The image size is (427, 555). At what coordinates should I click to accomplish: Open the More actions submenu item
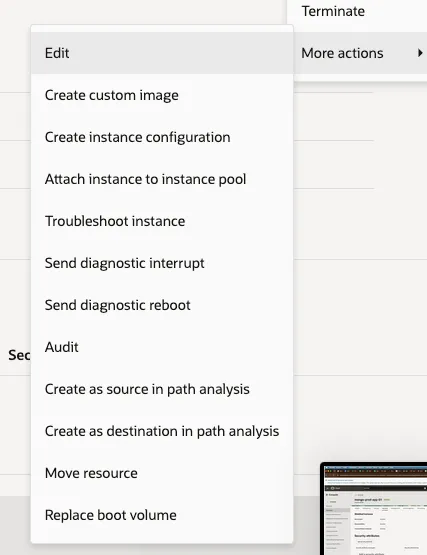(x=360, y=53)
